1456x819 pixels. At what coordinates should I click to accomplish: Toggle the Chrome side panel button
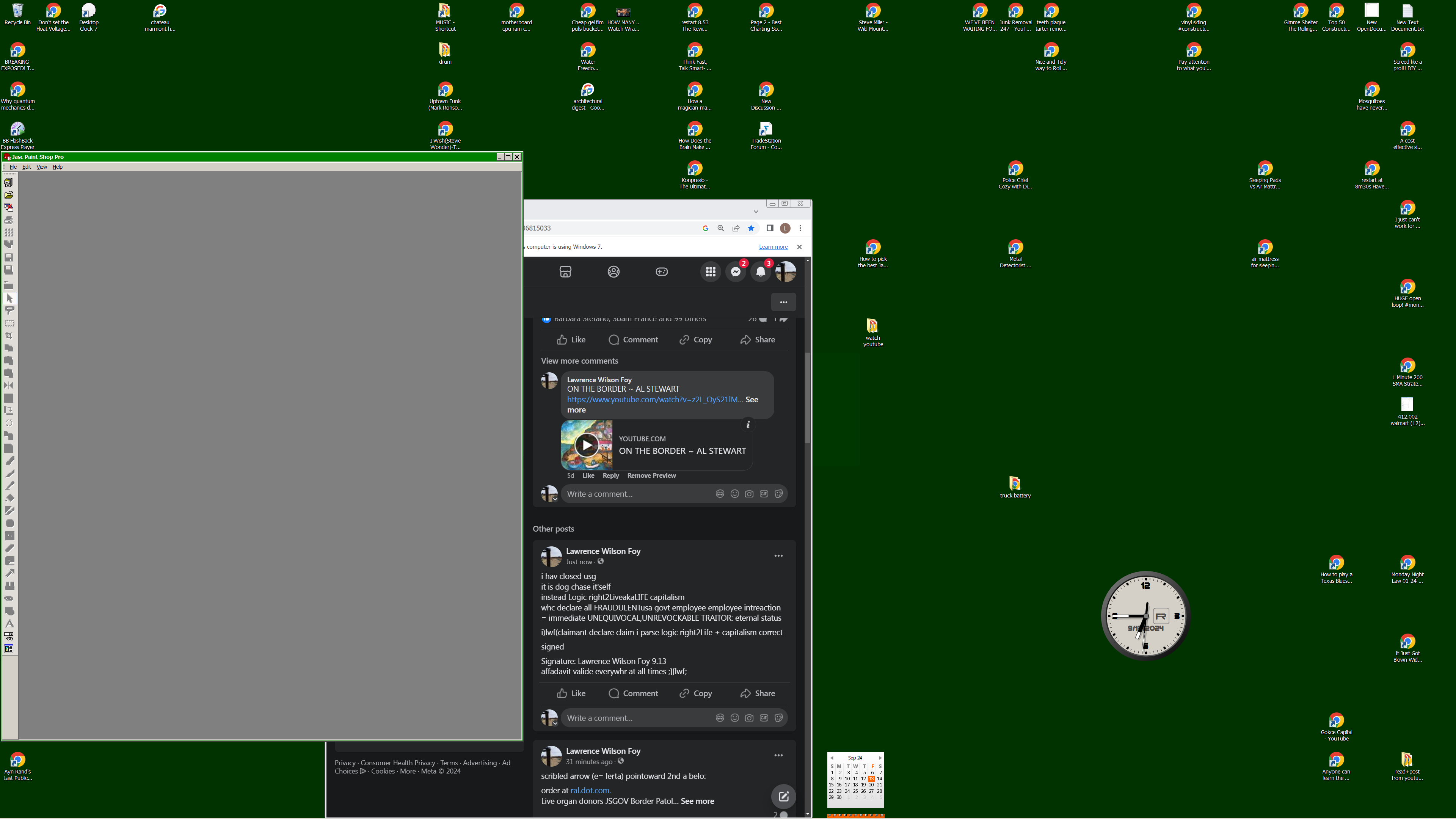(770, 228)
